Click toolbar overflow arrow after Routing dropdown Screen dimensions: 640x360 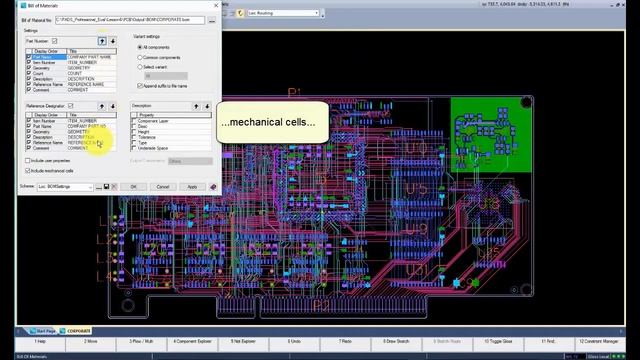tap(322, 14)
